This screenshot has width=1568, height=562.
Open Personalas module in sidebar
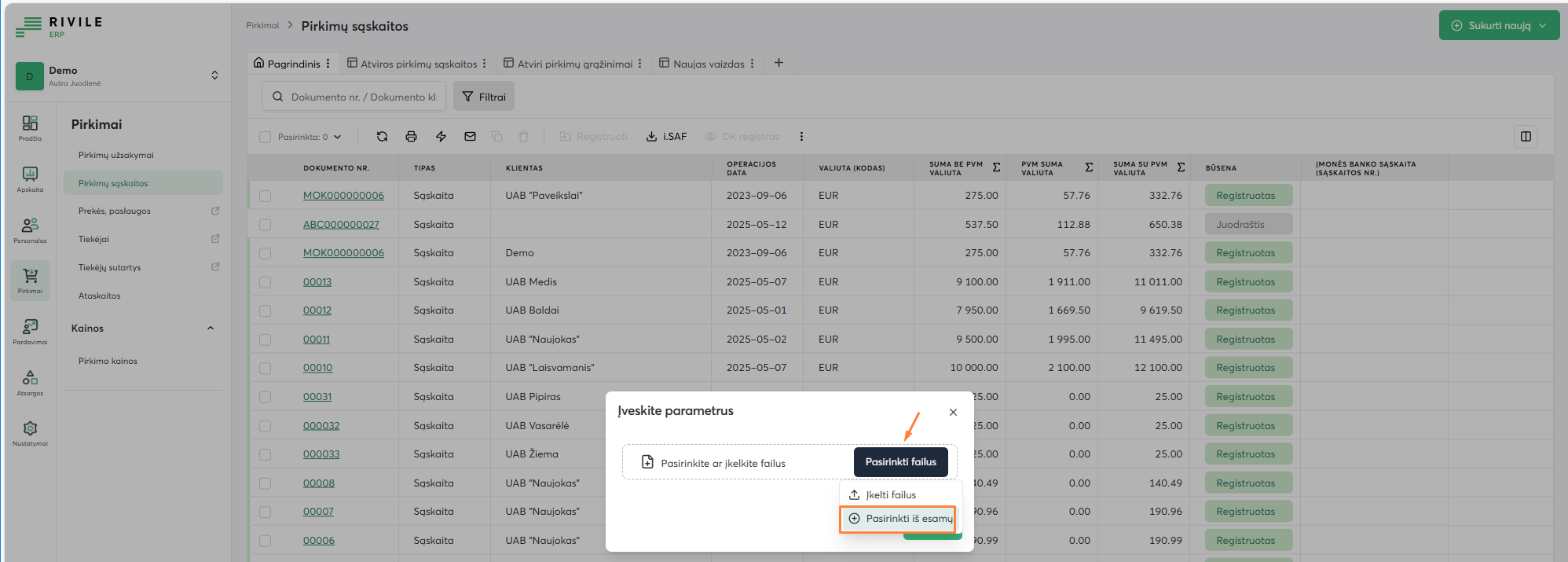[30, 230]
